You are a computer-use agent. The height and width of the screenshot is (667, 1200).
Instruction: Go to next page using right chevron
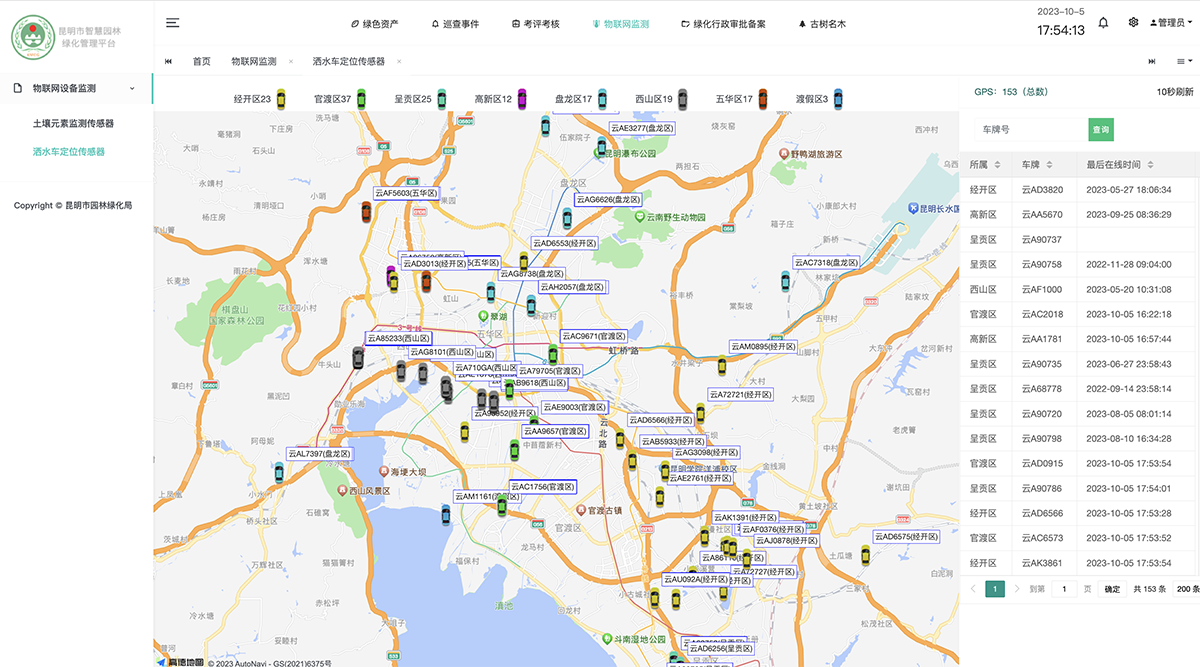click(x=1017, y=589)
